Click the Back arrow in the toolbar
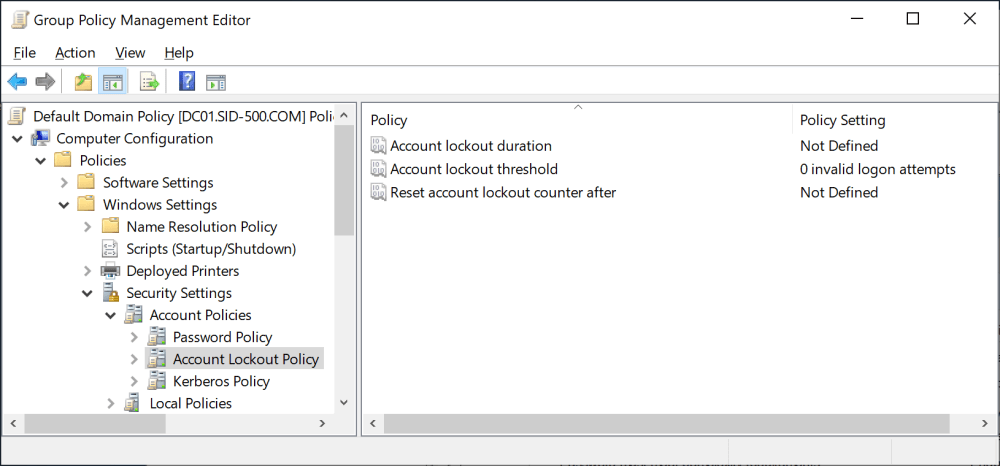This screenshot has height=466, width=1000. [17, 82]
